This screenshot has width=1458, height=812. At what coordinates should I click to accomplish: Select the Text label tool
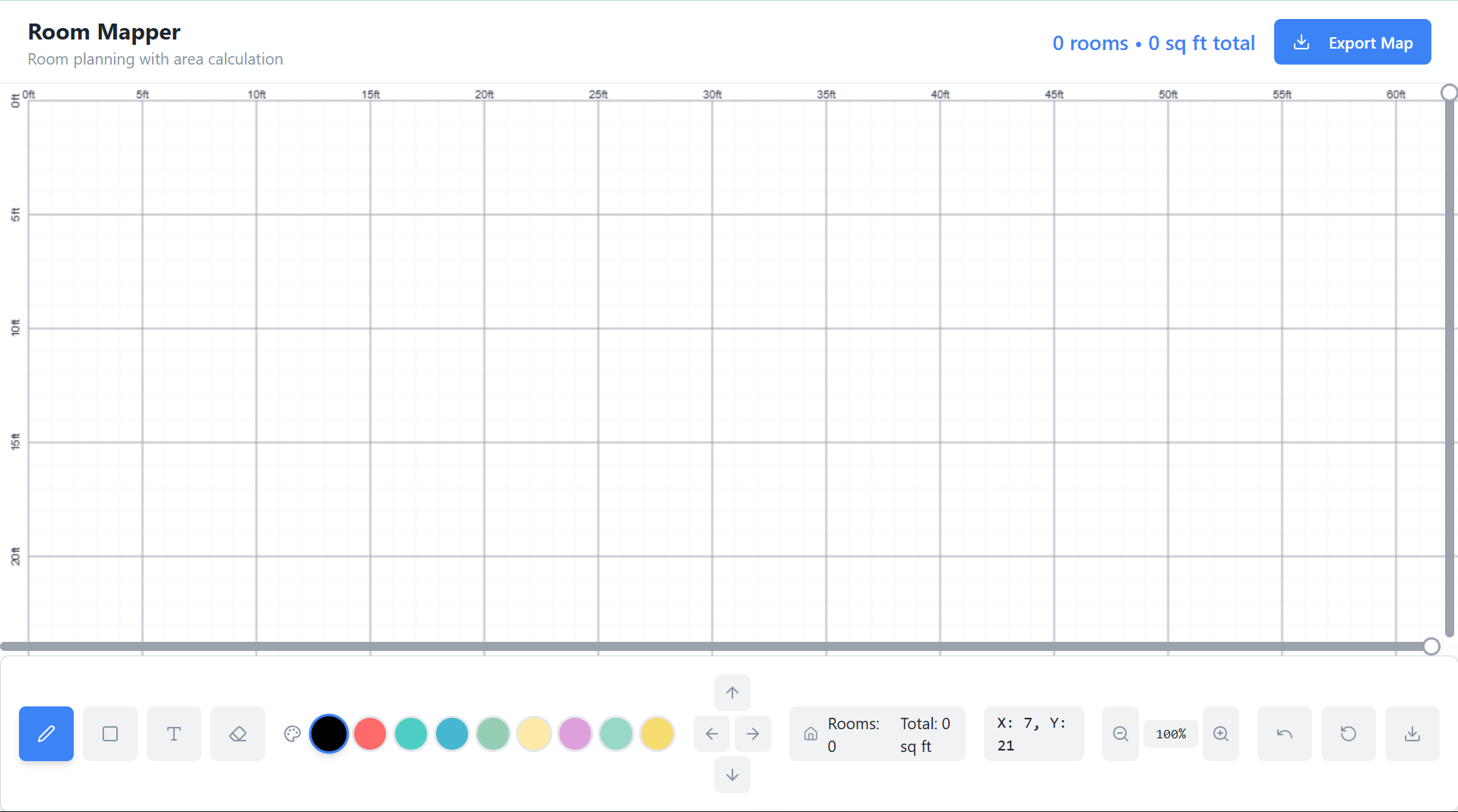click(173, 733)
